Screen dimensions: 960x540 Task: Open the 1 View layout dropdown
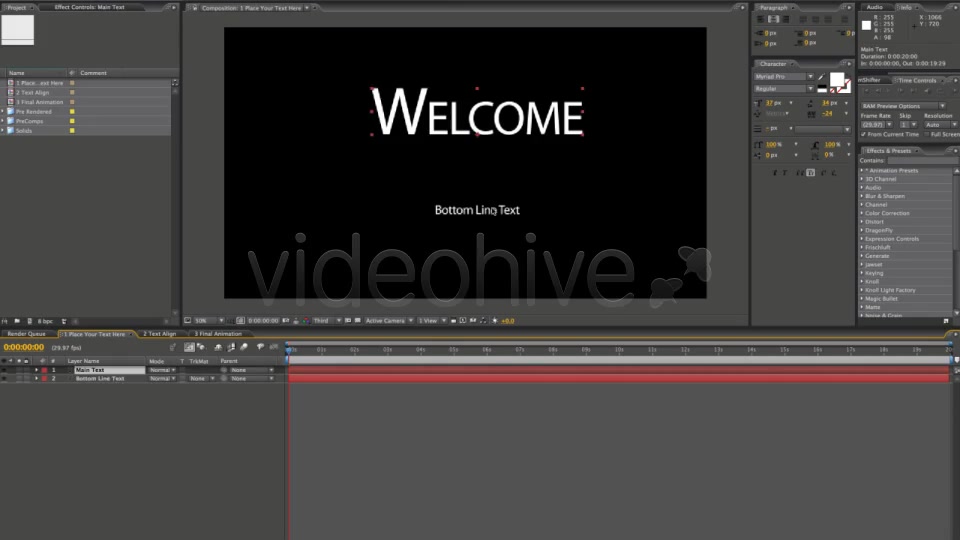click(x=432, y=320)
